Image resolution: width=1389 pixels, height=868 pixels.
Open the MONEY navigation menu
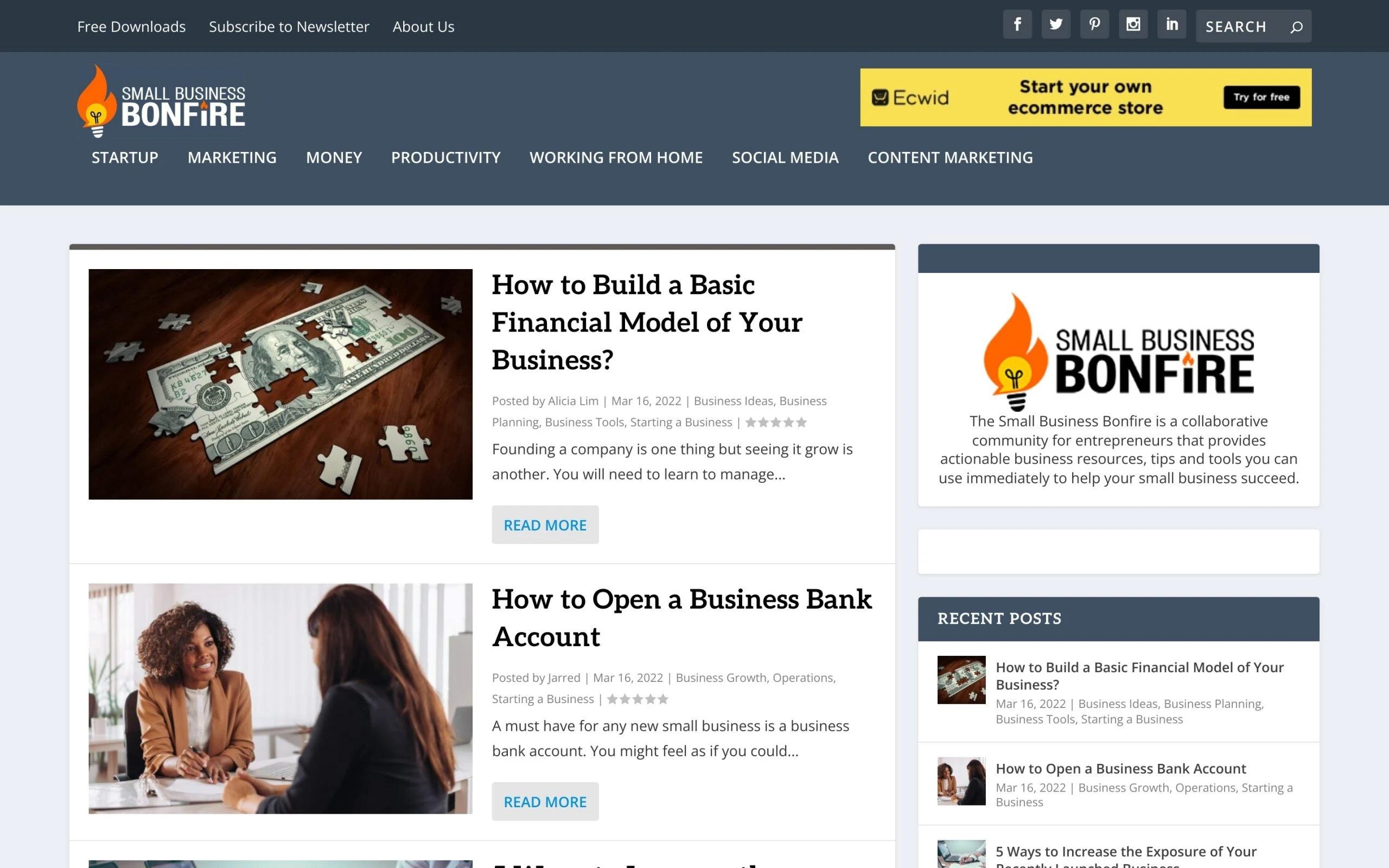[x=334, y=157]
